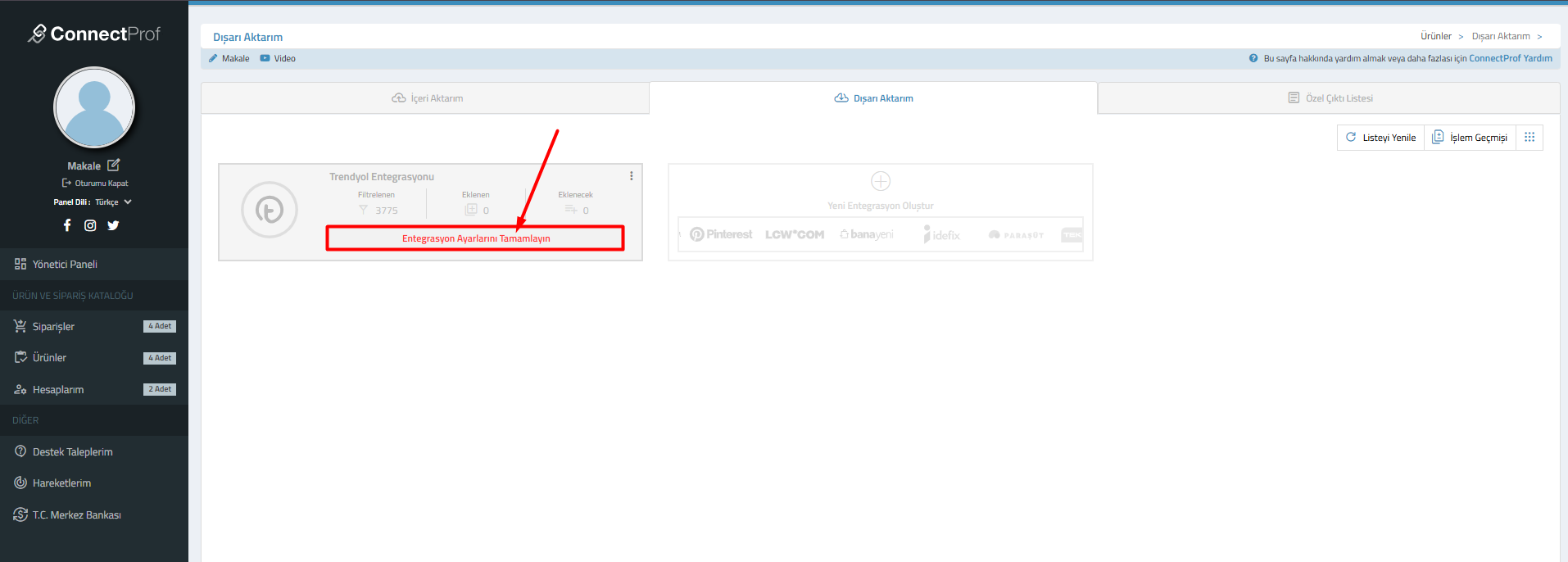The height and width of the screenshot is (562, 1568).
Task: Click the grid view icon button
Action: pyautogui.click(x=1529, y=138)
